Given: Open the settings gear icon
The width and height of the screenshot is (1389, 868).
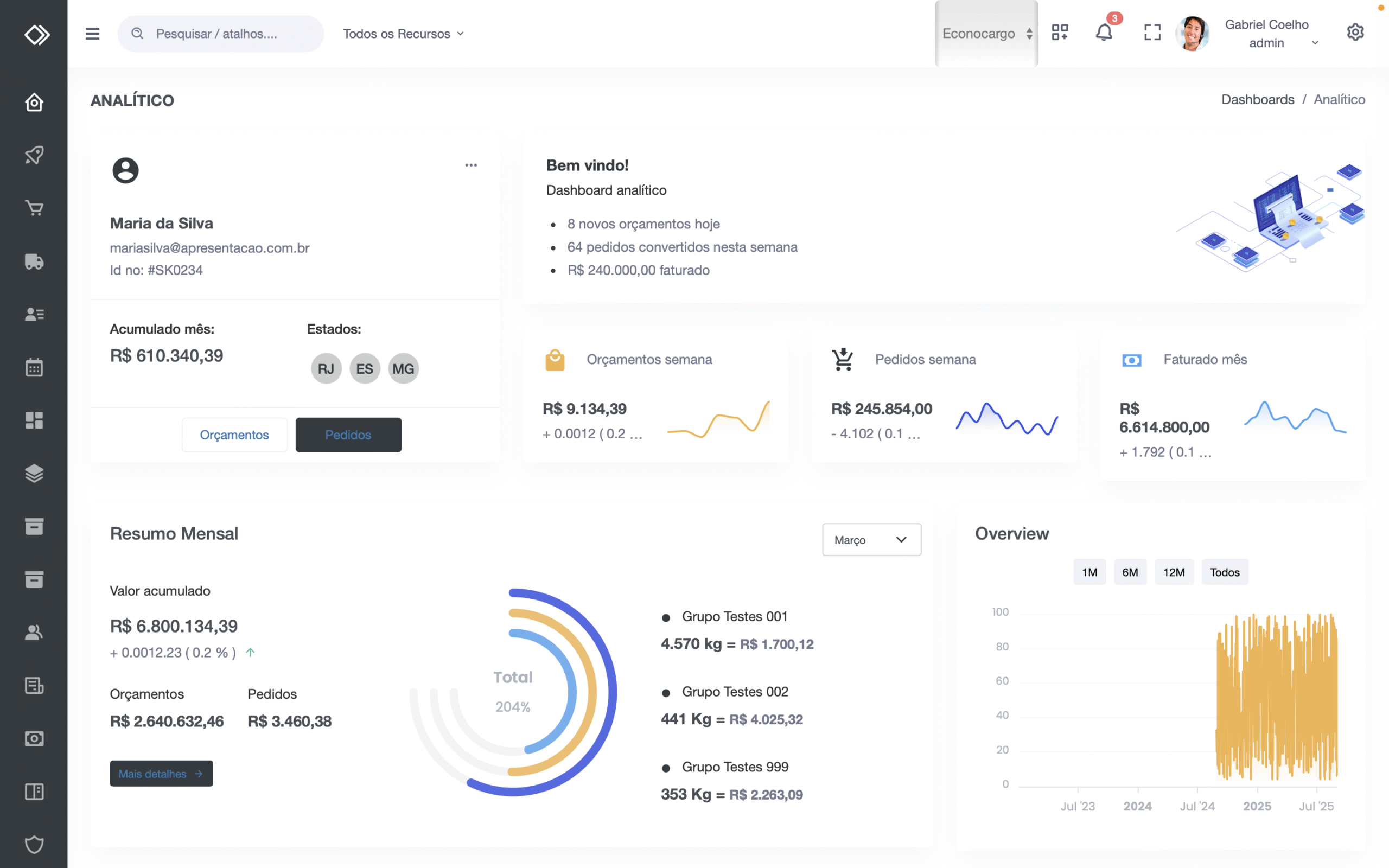Looking at the screenshot, I should (x=1355, y=33).
